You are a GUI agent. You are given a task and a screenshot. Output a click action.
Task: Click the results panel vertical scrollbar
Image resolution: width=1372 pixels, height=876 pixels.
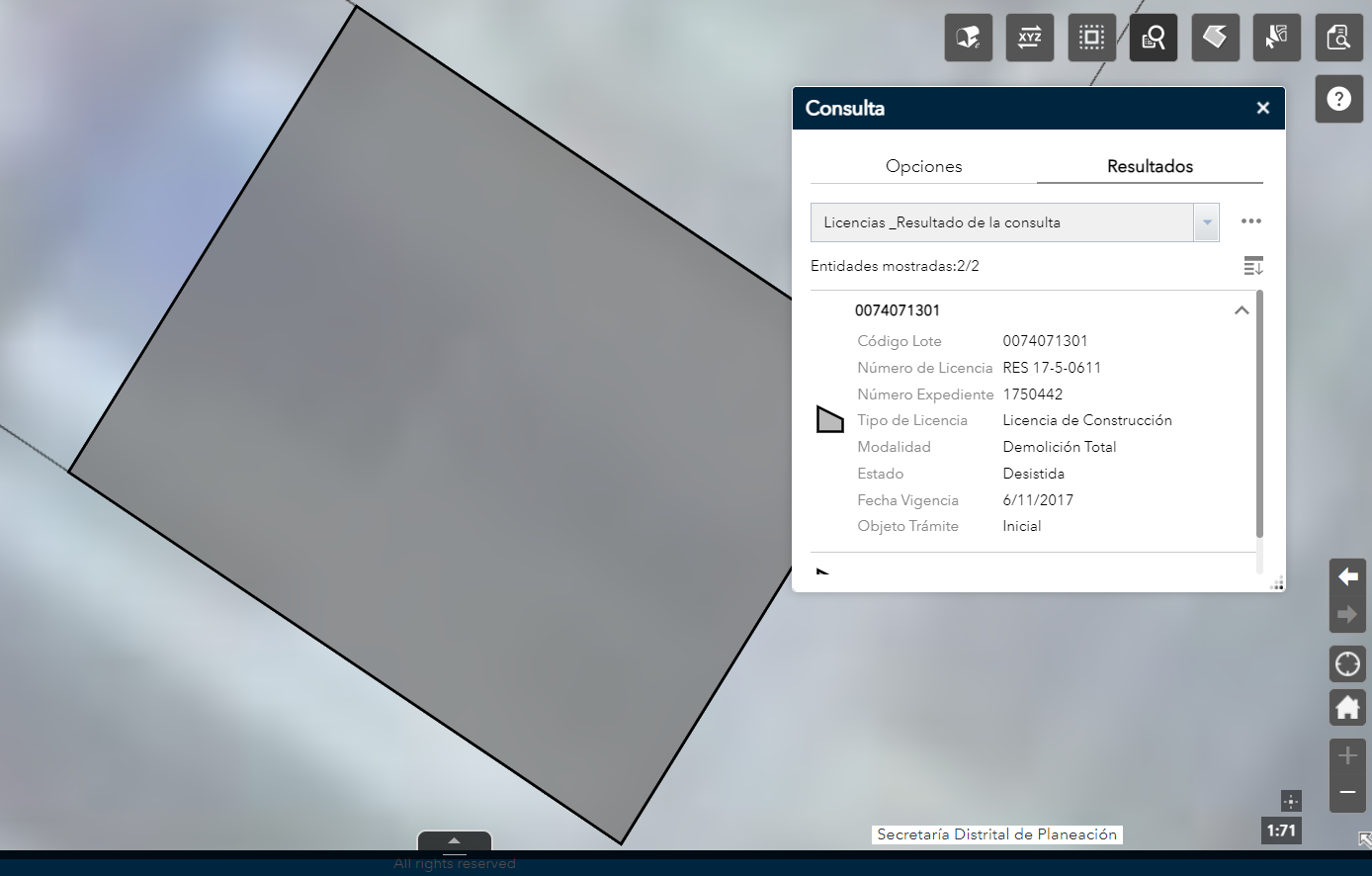[x=1259, y=415]
